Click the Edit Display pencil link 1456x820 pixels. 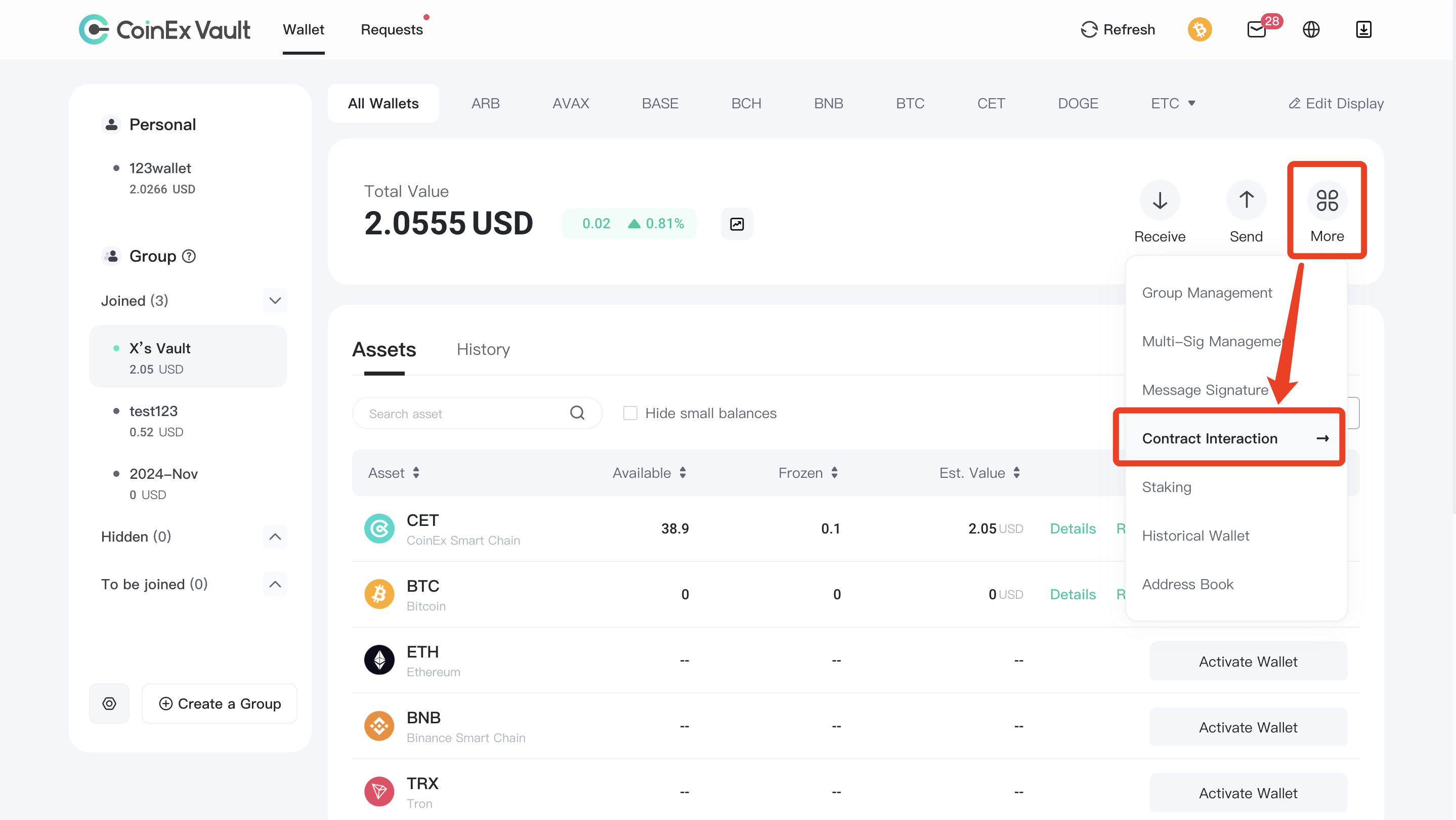tap(1336, 103)
